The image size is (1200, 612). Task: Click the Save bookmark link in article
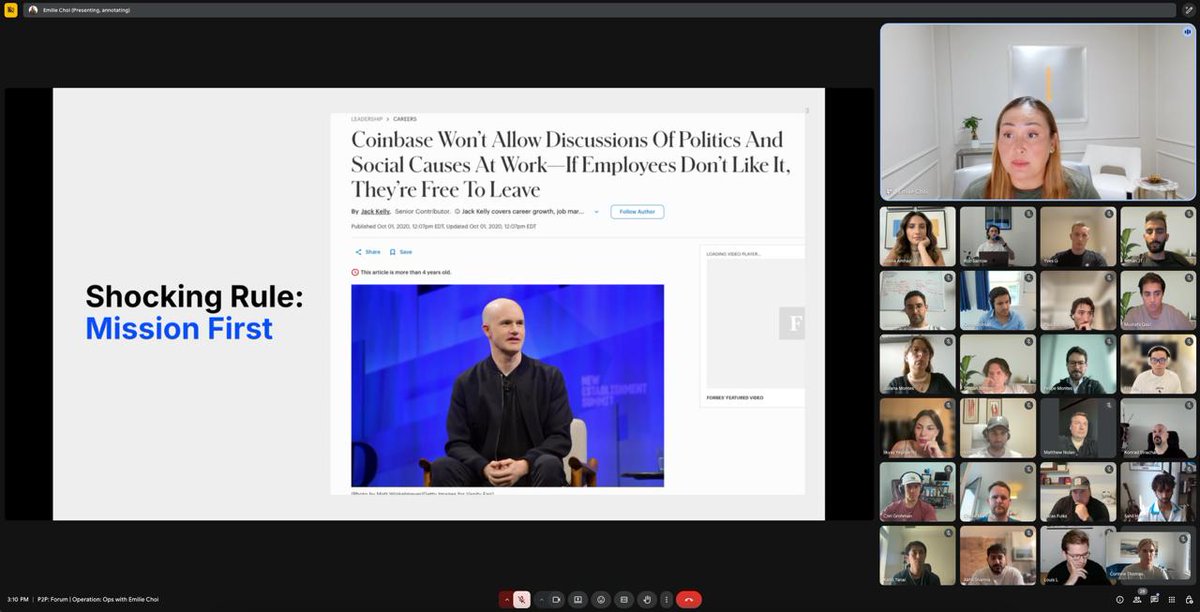(401, 252)
